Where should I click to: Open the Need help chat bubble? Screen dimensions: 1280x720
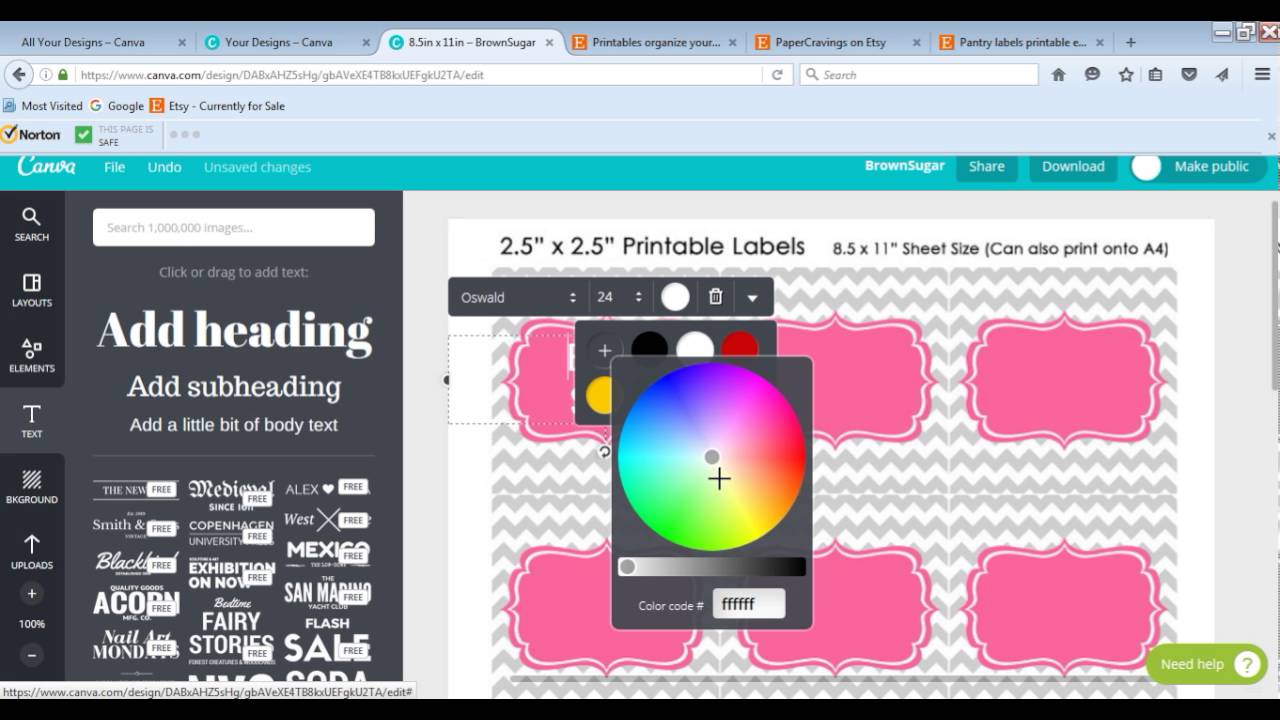(1207, 664)
